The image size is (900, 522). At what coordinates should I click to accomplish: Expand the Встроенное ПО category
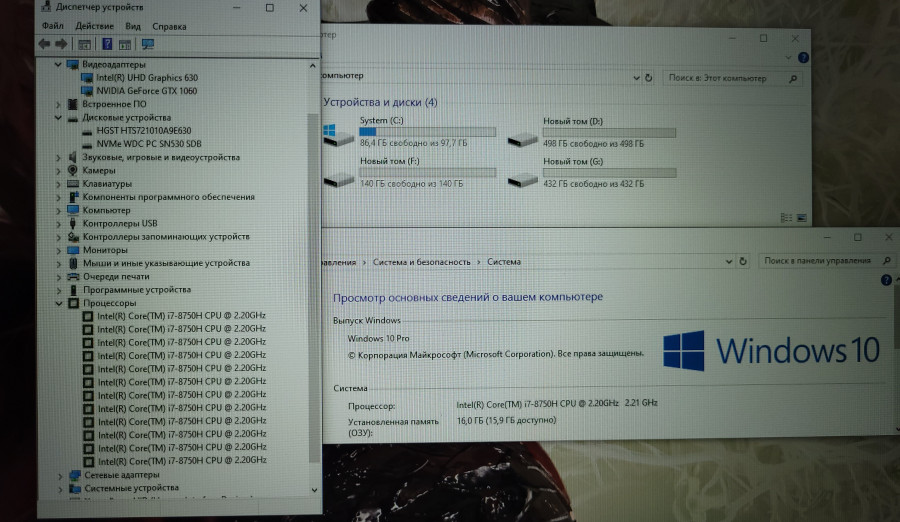(x=58, y=105)
